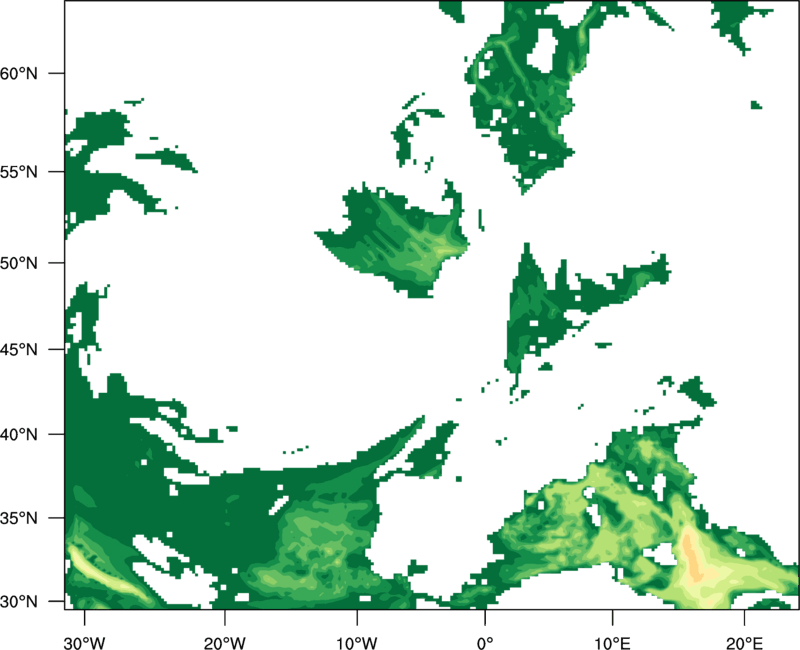Click the 50°N latitude label

pyautogui.click(x=19, y=263)
